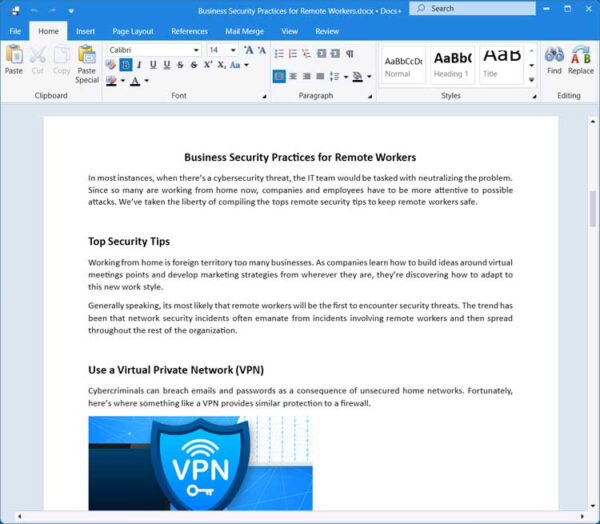Toggle single Strikethrough
This screenshot has width=600, height=524.
tap(180, 65)
